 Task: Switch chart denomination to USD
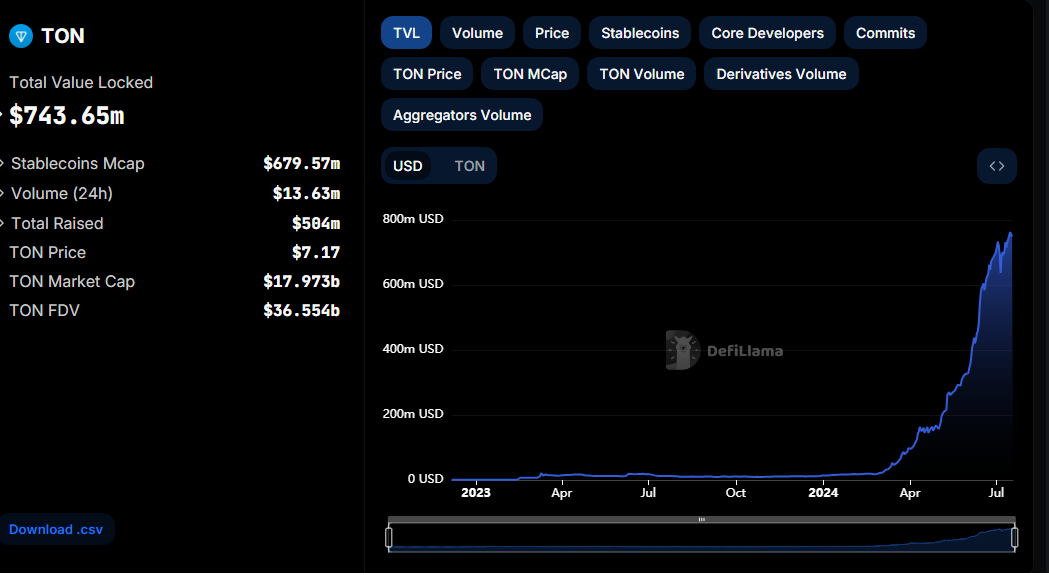tap(407, 166)
